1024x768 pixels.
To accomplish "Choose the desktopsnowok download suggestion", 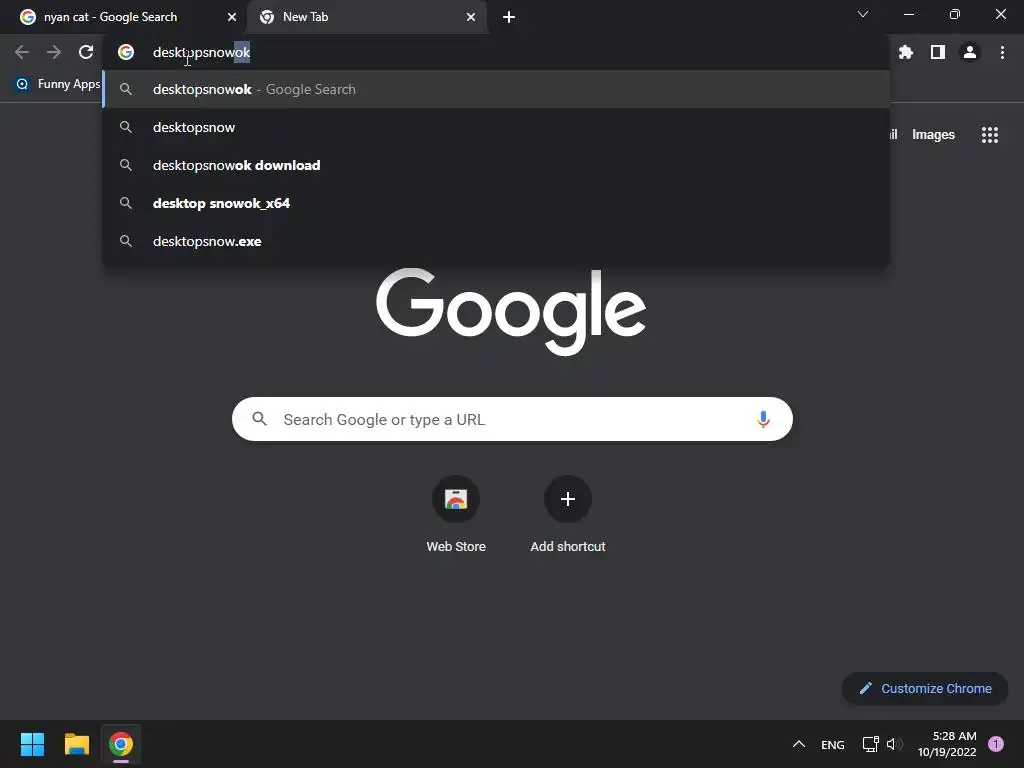I will coord(496,165).
